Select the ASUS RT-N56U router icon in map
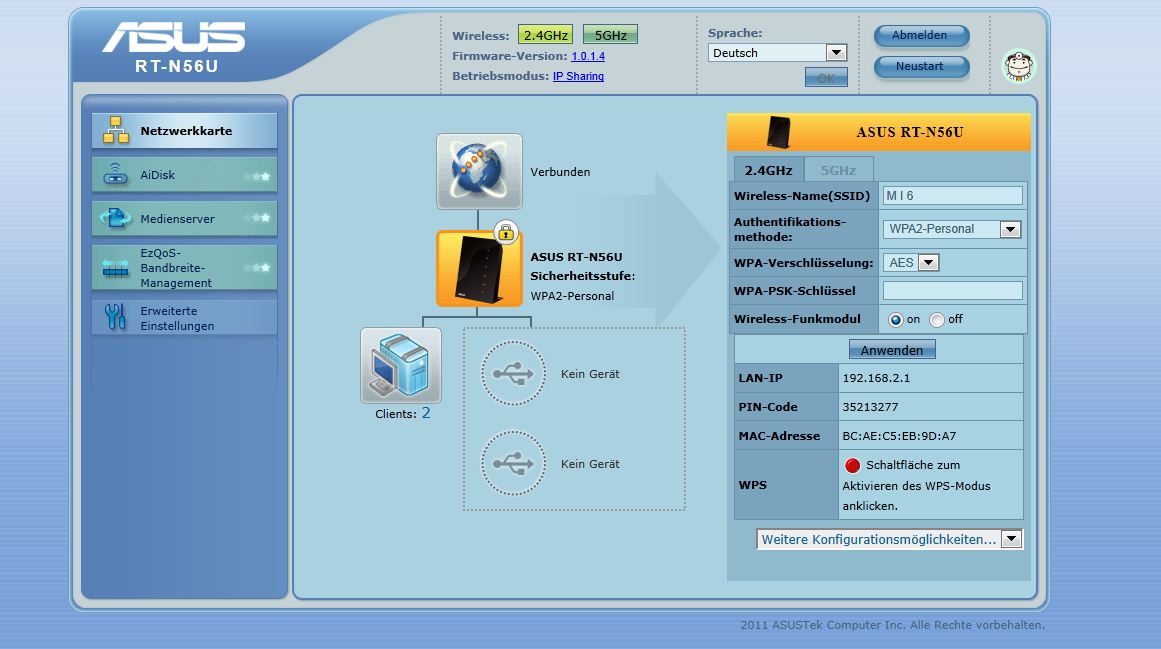 [x=478, y=269]
